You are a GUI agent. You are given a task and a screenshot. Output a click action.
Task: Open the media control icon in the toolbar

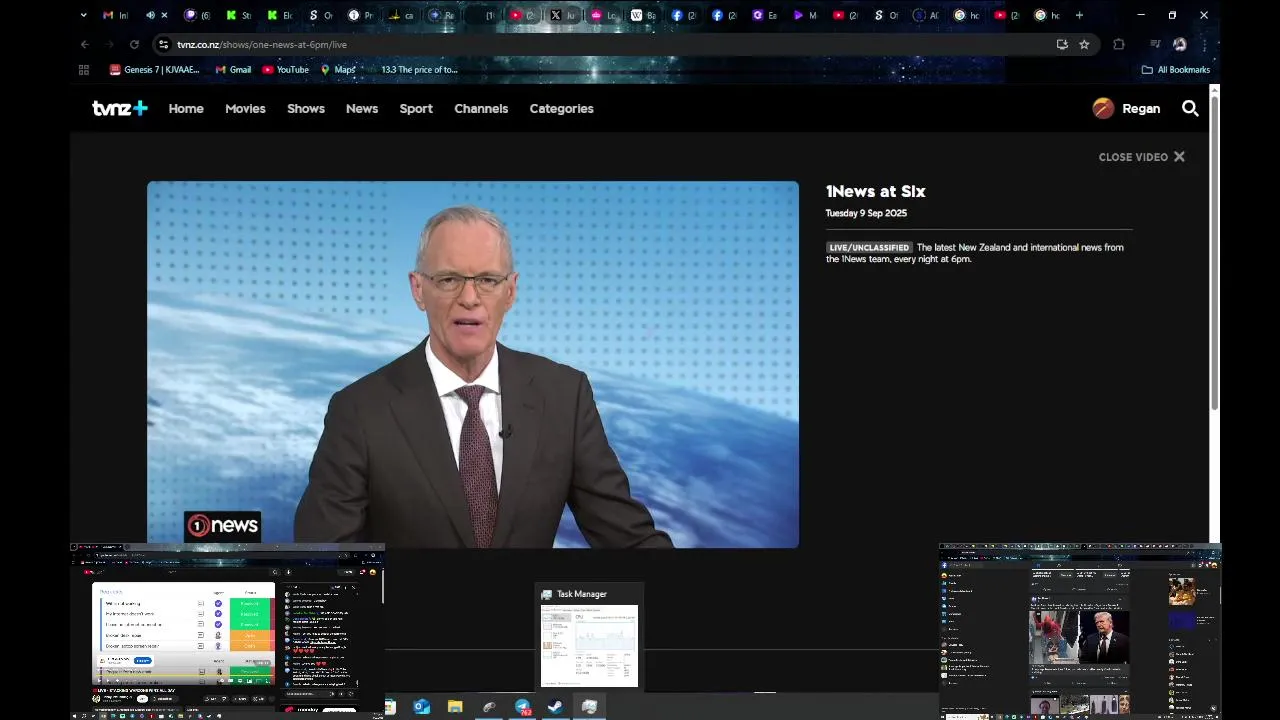pos(1155,44)
